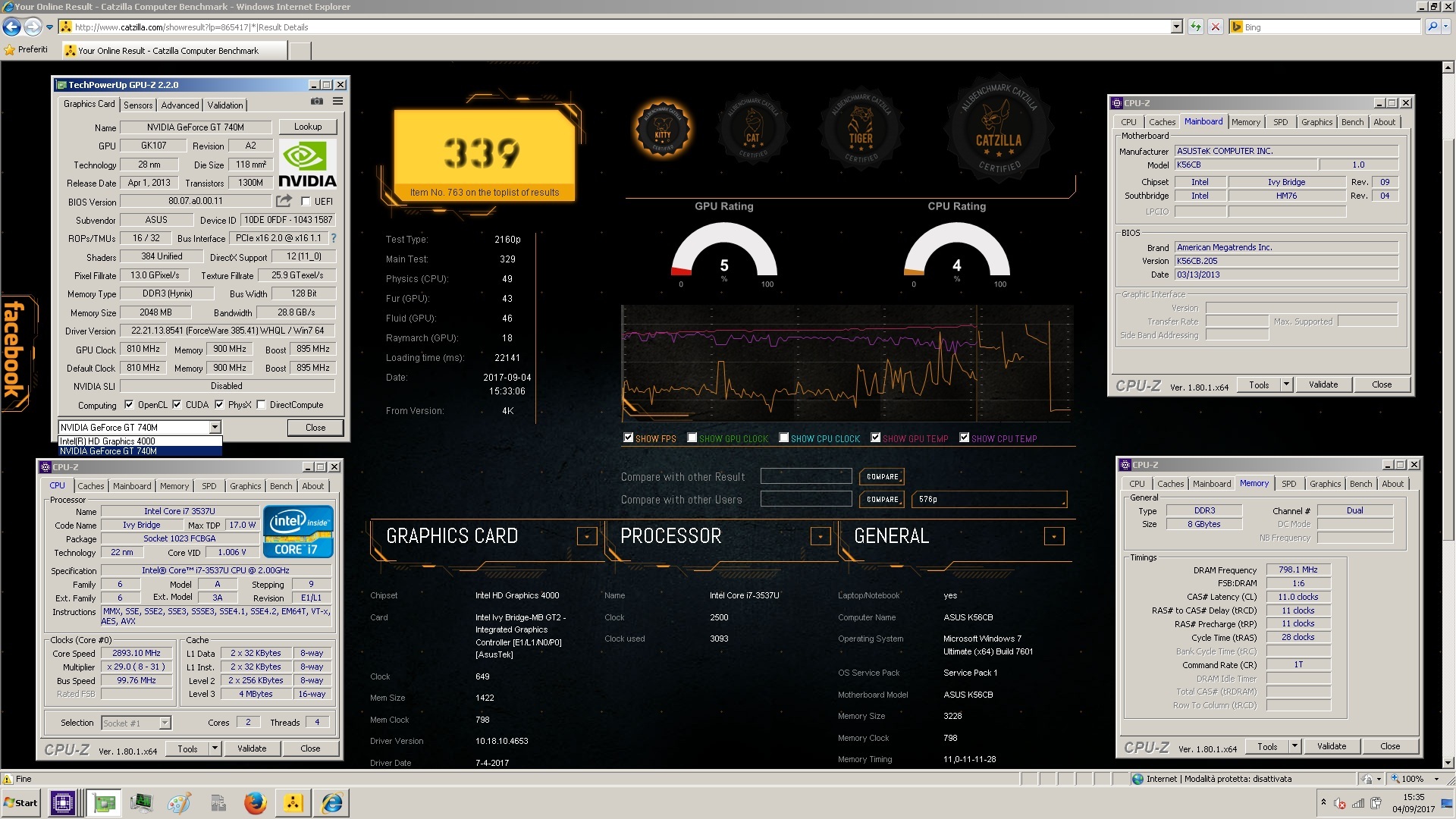Open the Bench tab in CPU-Z Mainboard window
The width and height of the screenshot is (1456, 819).
1352,122
